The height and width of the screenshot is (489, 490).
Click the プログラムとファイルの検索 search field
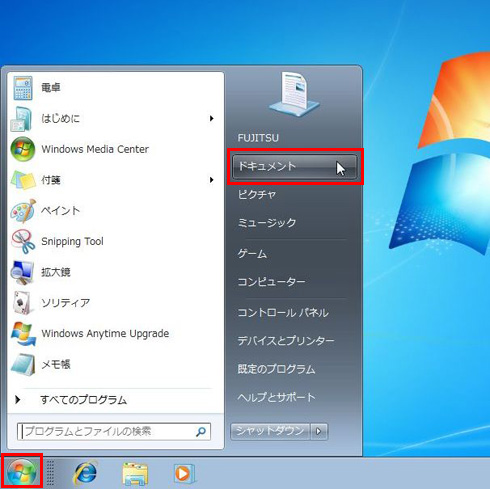(x=114, y=432)
